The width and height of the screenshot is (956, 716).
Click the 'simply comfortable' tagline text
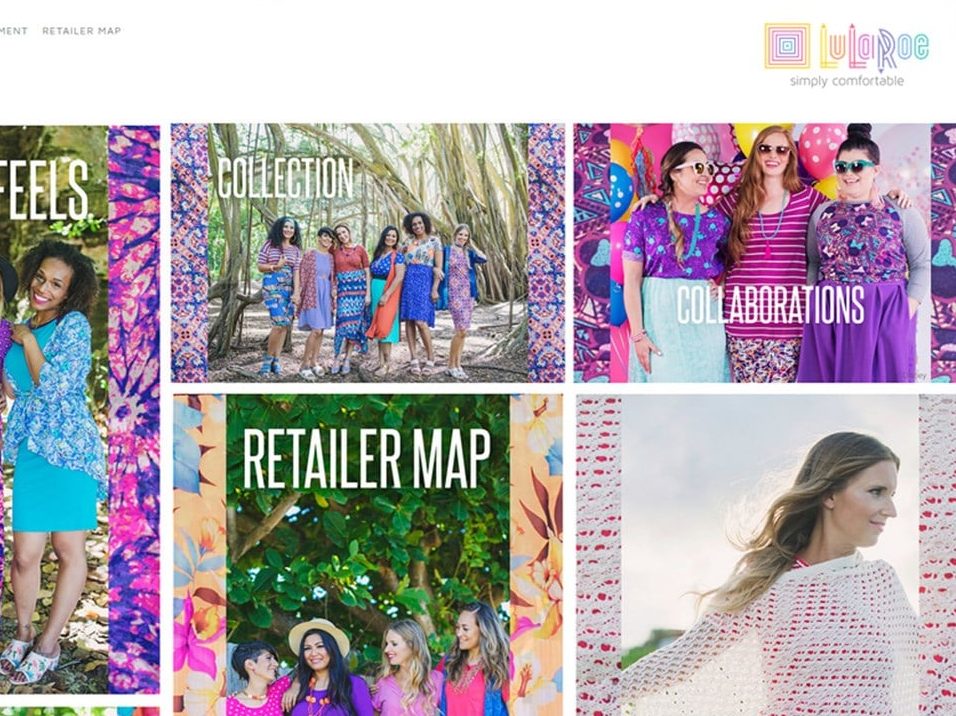tap(846, 81)
